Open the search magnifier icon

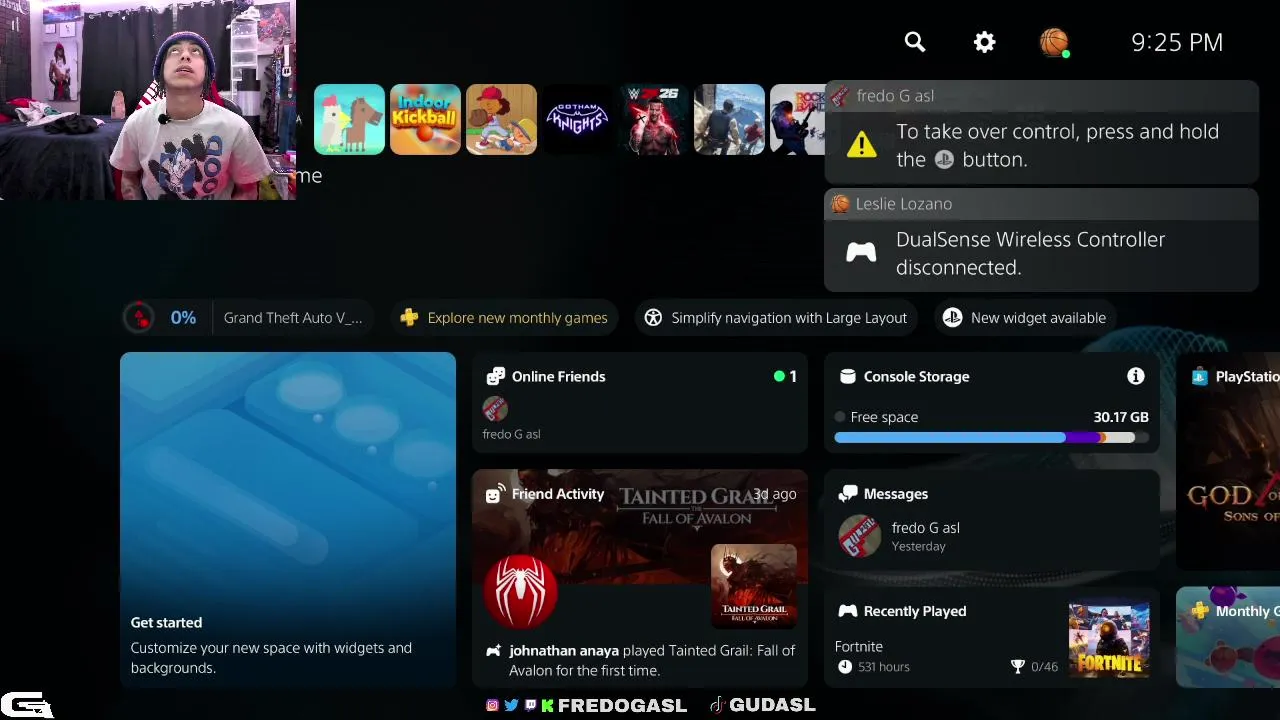(915, 42)
